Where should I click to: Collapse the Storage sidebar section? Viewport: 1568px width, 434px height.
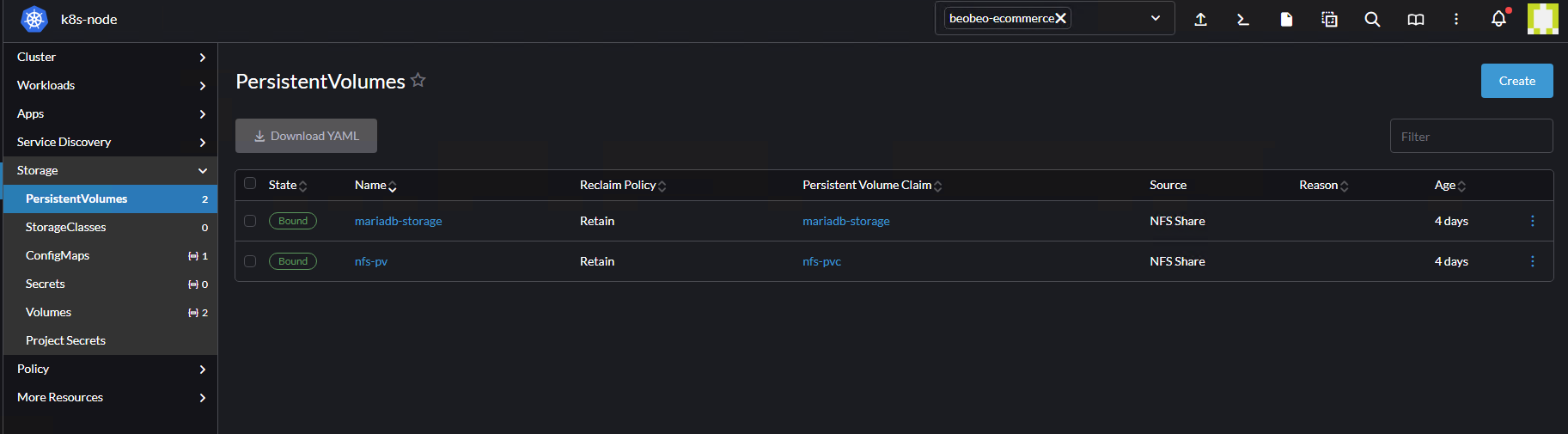click(110, 170)
